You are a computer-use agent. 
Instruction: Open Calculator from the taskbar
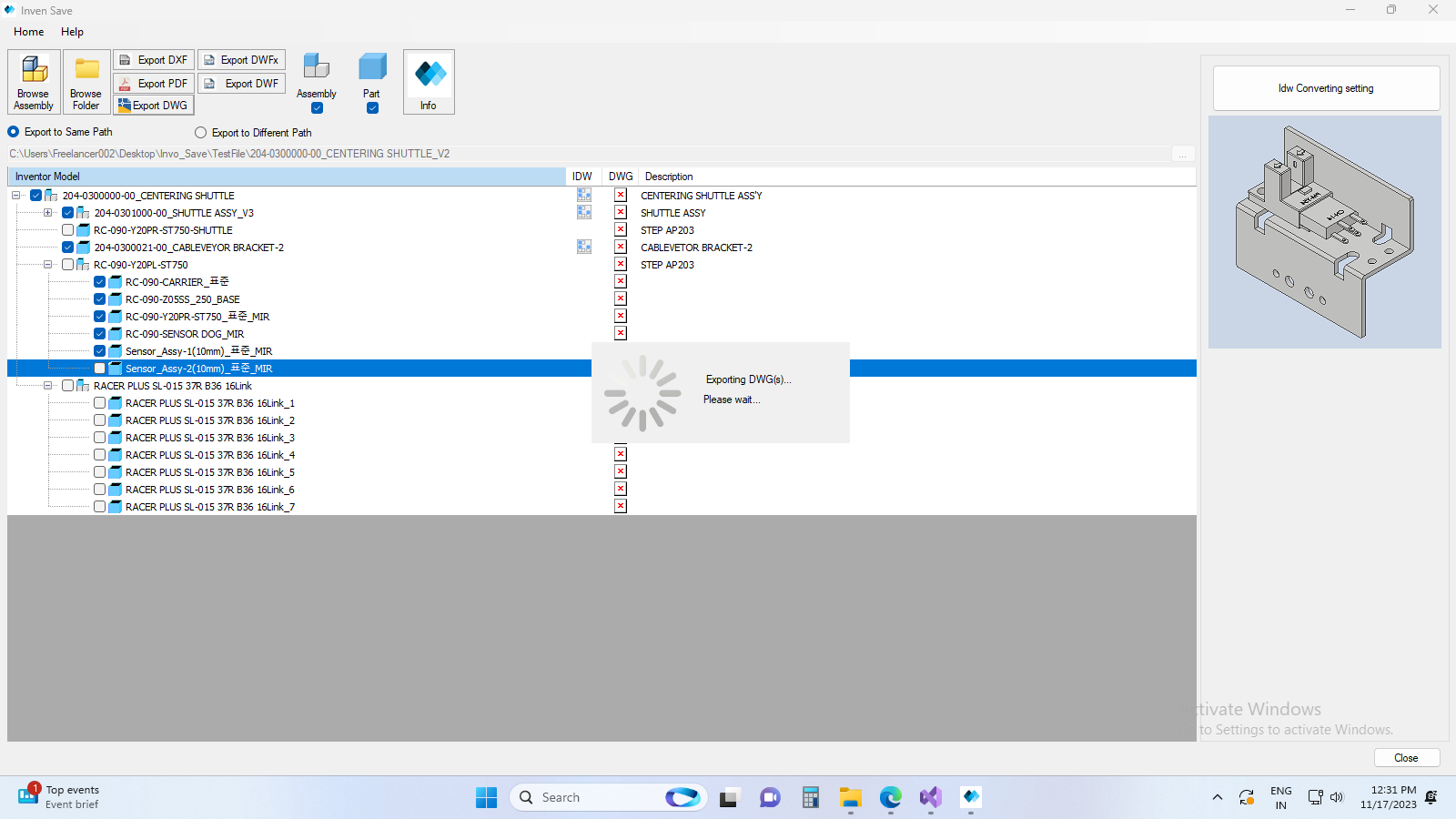(811, 797)
